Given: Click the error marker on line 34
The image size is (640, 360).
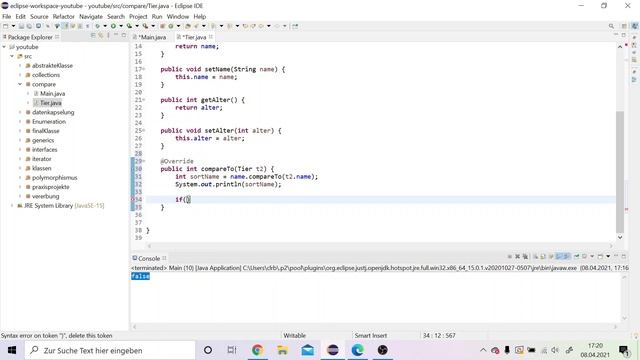Looking at the screenshot, I should pos(133,200).
